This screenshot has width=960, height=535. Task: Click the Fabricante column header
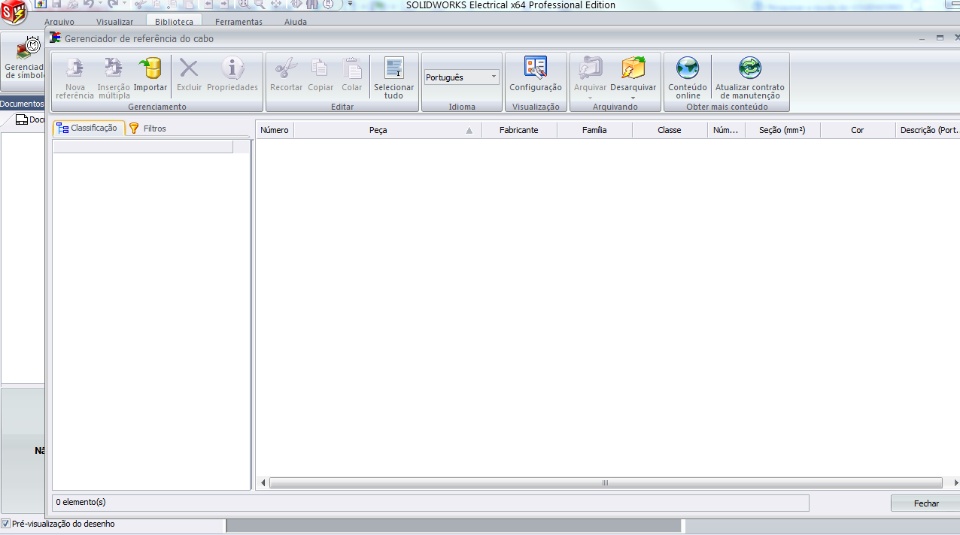pyautogui.click(x=519, y=130)
